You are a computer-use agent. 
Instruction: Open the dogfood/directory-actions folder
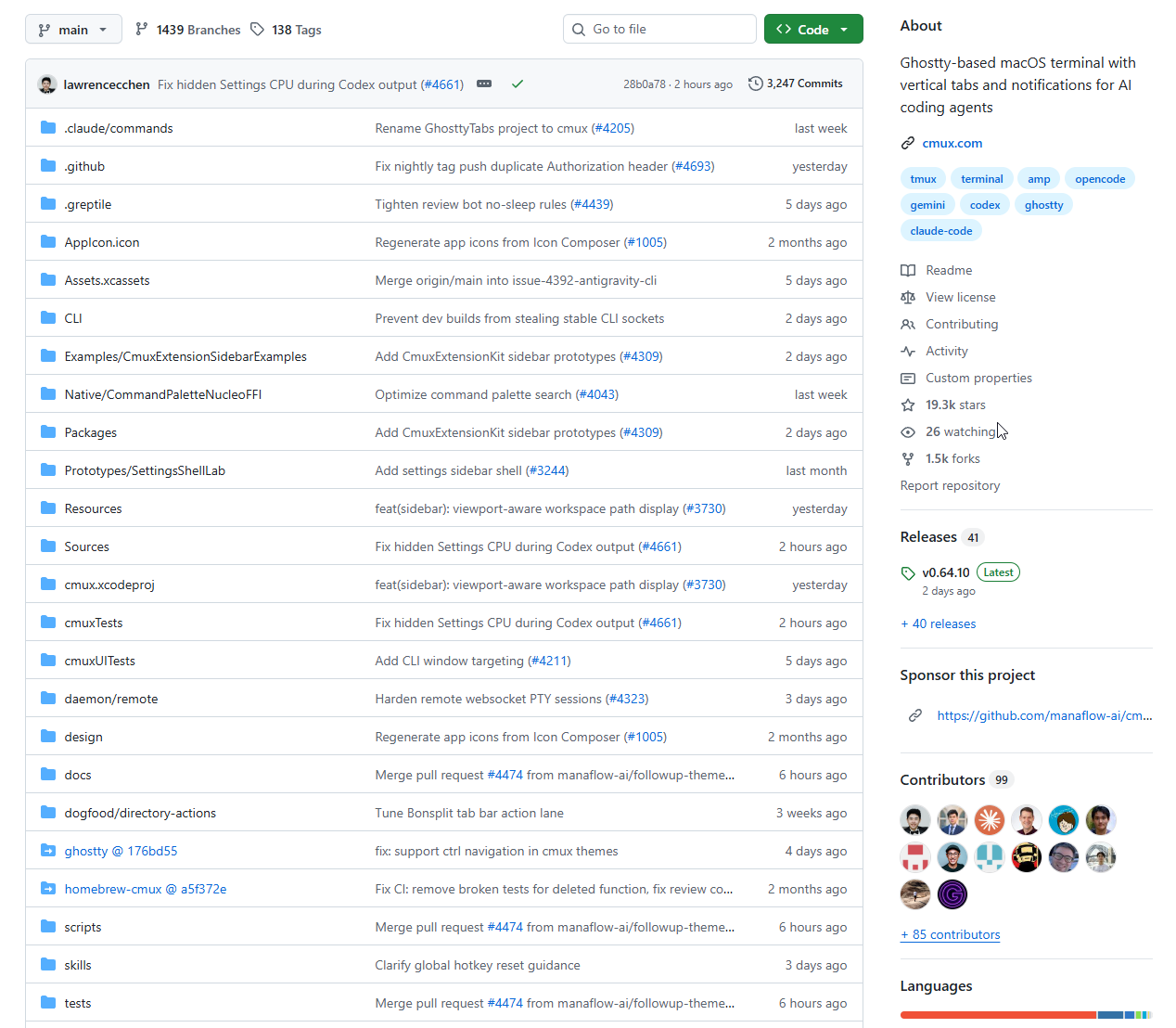(140, 813)
